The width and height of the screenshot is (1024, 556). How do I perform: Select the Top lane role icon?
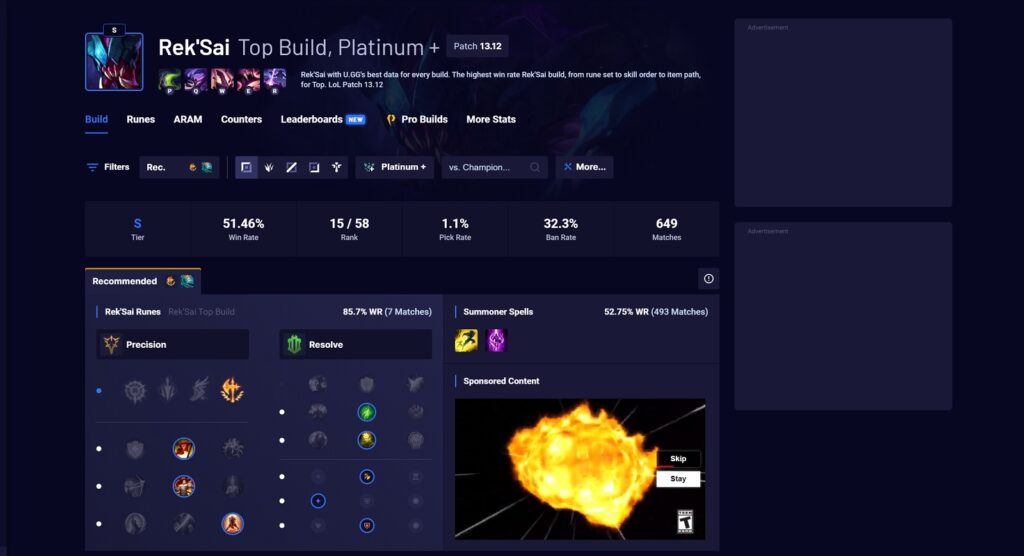(x=246, y=167)
